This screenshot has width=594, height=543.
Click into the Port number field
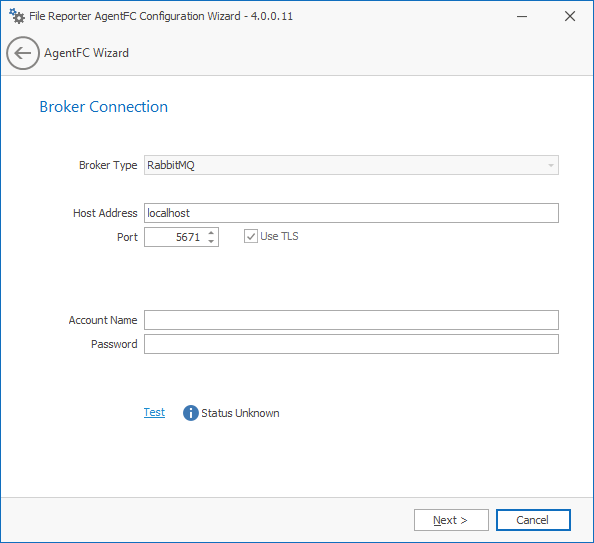(x=175, y=237)
